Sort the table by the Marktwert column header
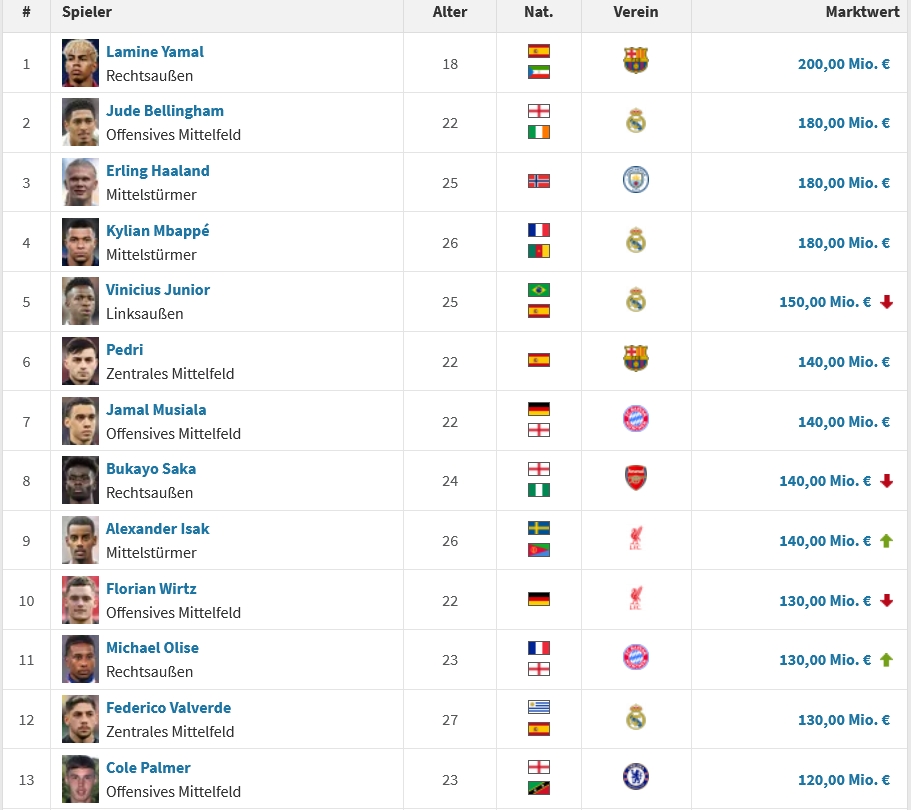 (862, 12)
